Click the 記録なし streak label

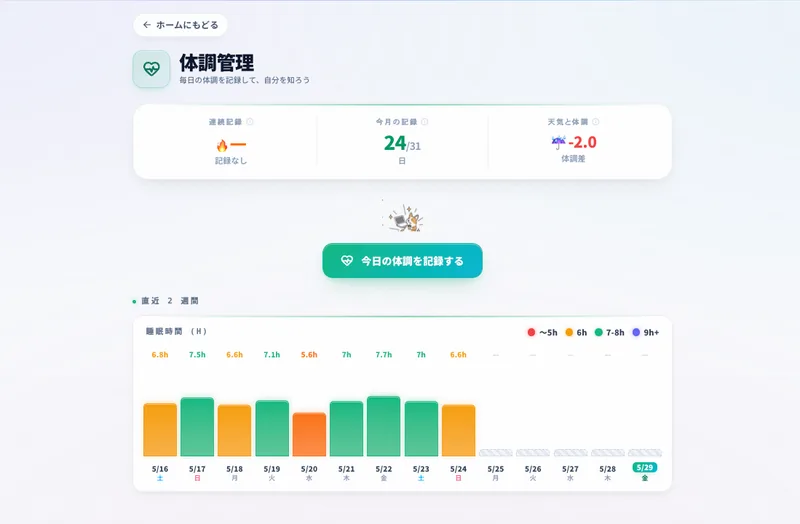(231, 161)
